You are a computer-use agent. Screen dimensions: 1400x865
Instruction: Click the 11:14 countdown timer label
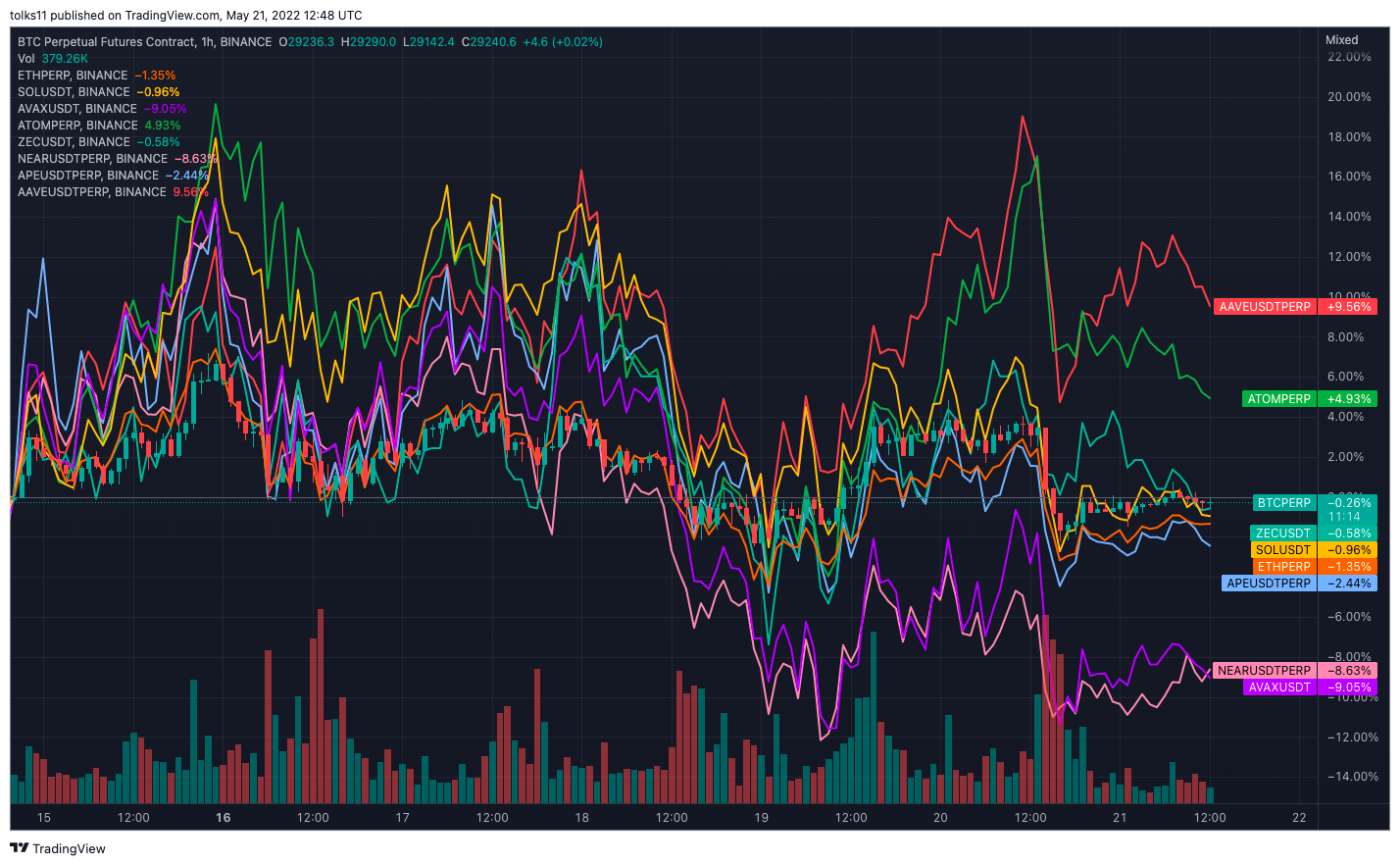pos(1344,517)
